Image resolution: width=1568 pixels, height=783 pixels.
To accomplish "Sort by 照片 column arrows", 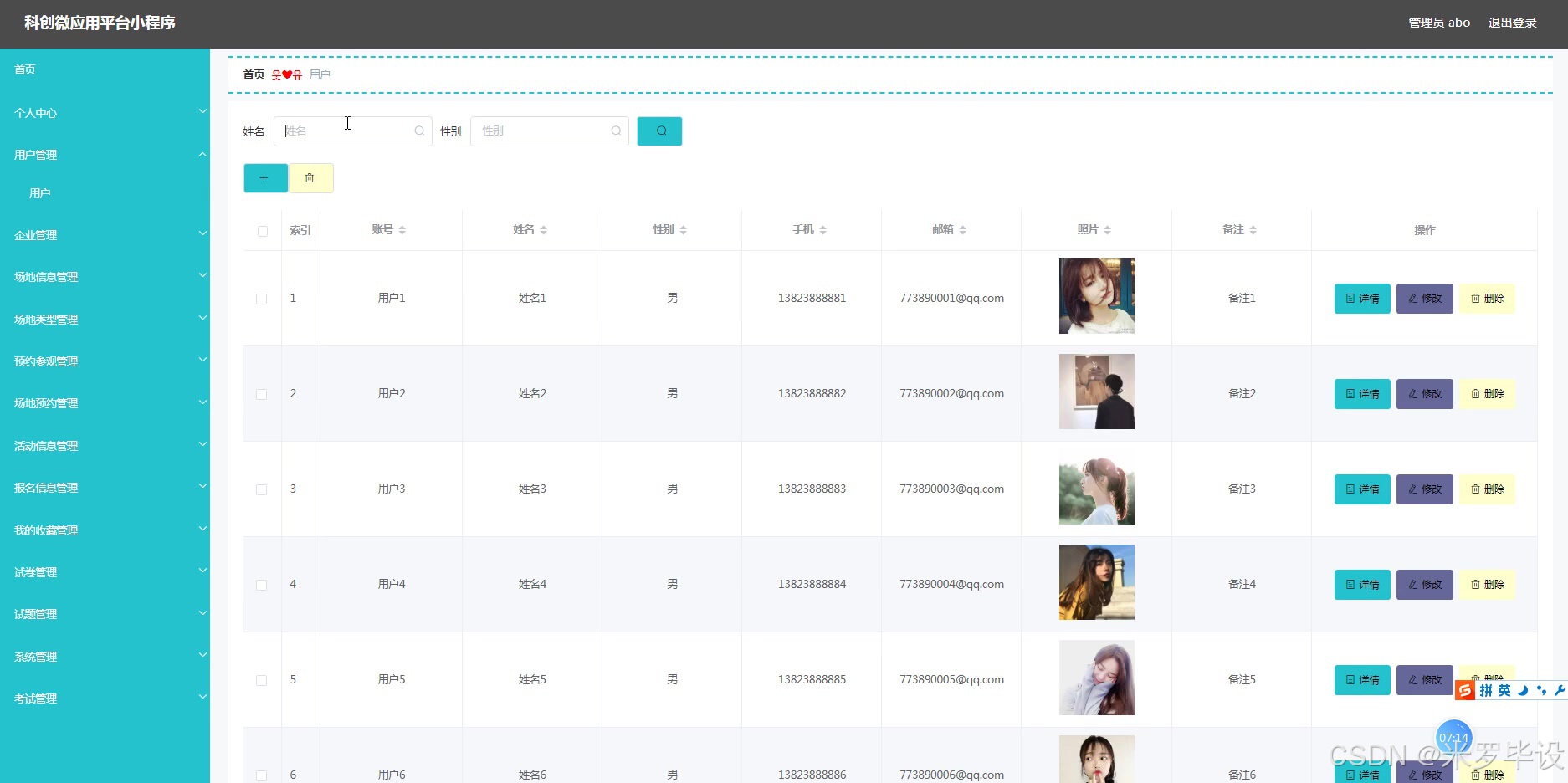I will click(x=1108, y=230).
